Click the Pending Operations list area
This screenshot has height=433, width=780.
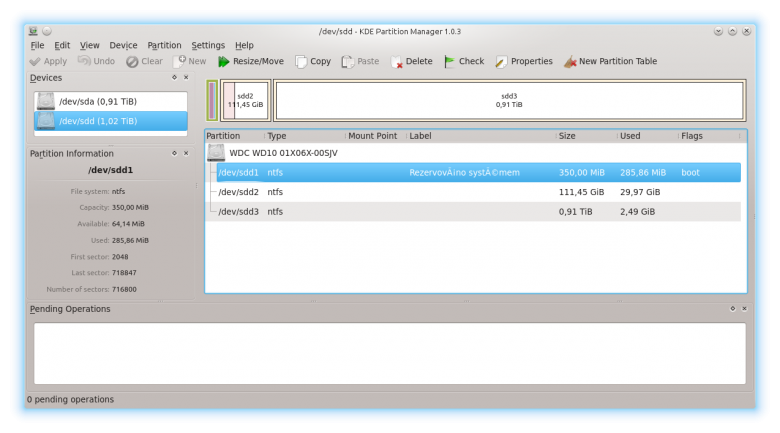(x=390, y=353)
